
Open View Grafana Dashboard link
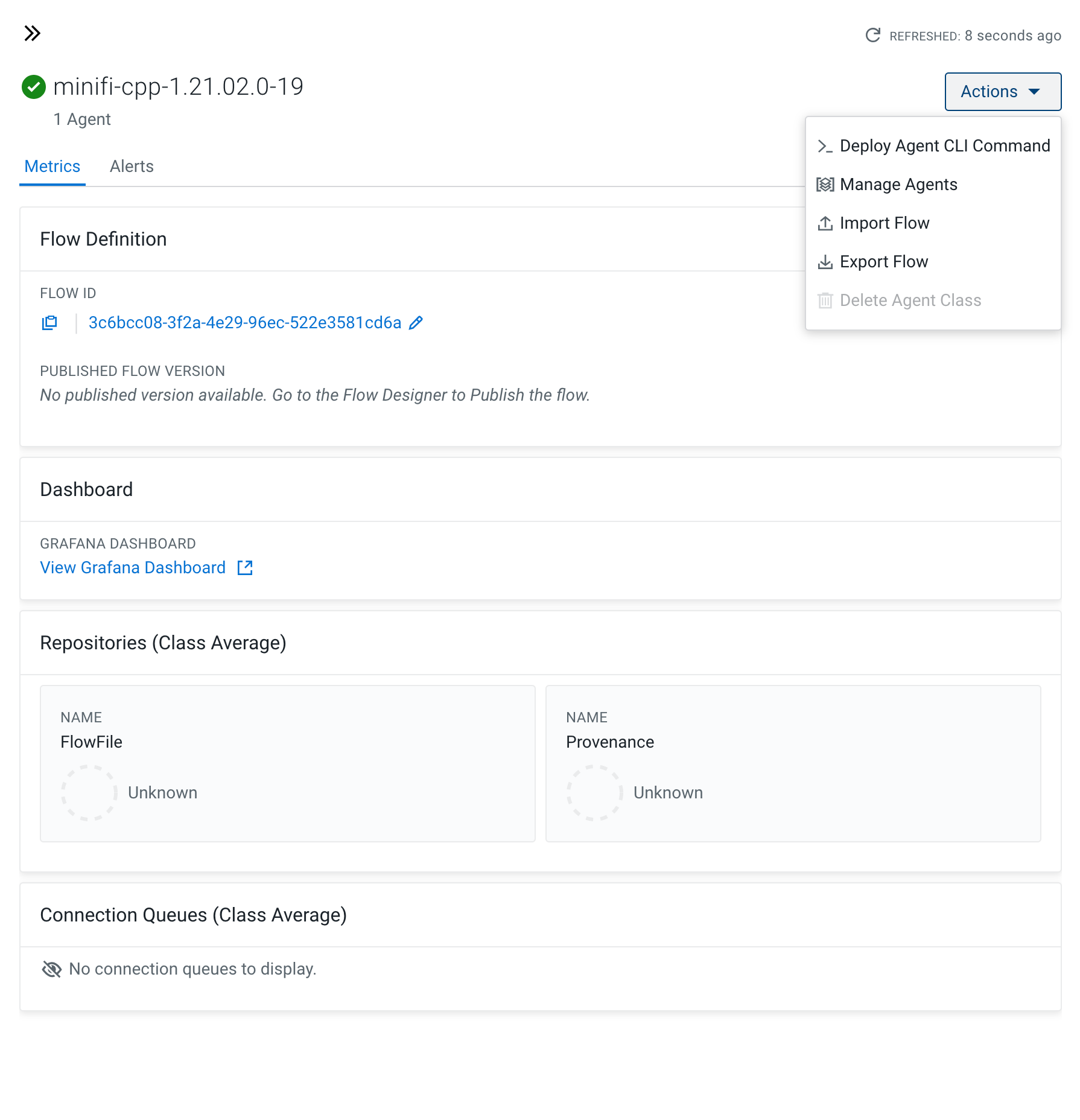133,568
